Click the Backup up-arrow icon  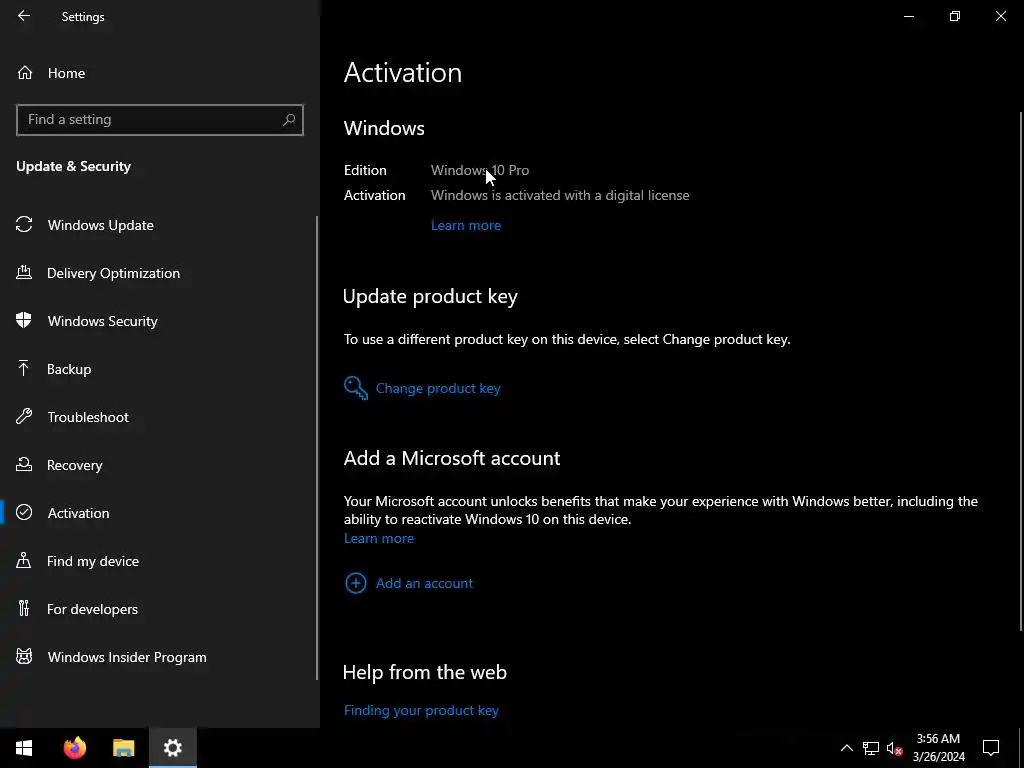tap(24, 368)
